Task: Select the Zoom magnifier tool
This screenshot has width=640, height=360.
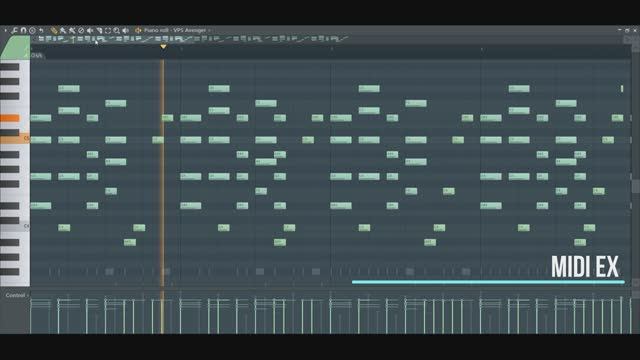Action: pos(117,30)
